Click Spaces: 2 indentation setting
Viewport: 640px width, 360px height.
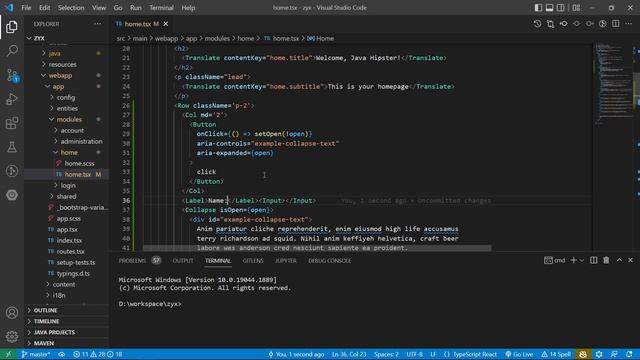point(386,354)
